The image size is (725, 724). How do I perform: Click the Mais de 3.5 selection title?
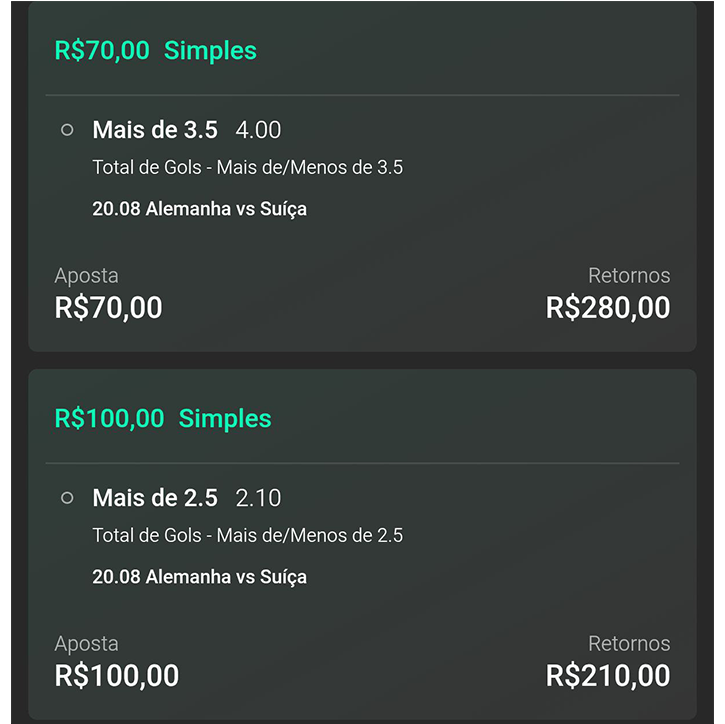pos(154,130)
